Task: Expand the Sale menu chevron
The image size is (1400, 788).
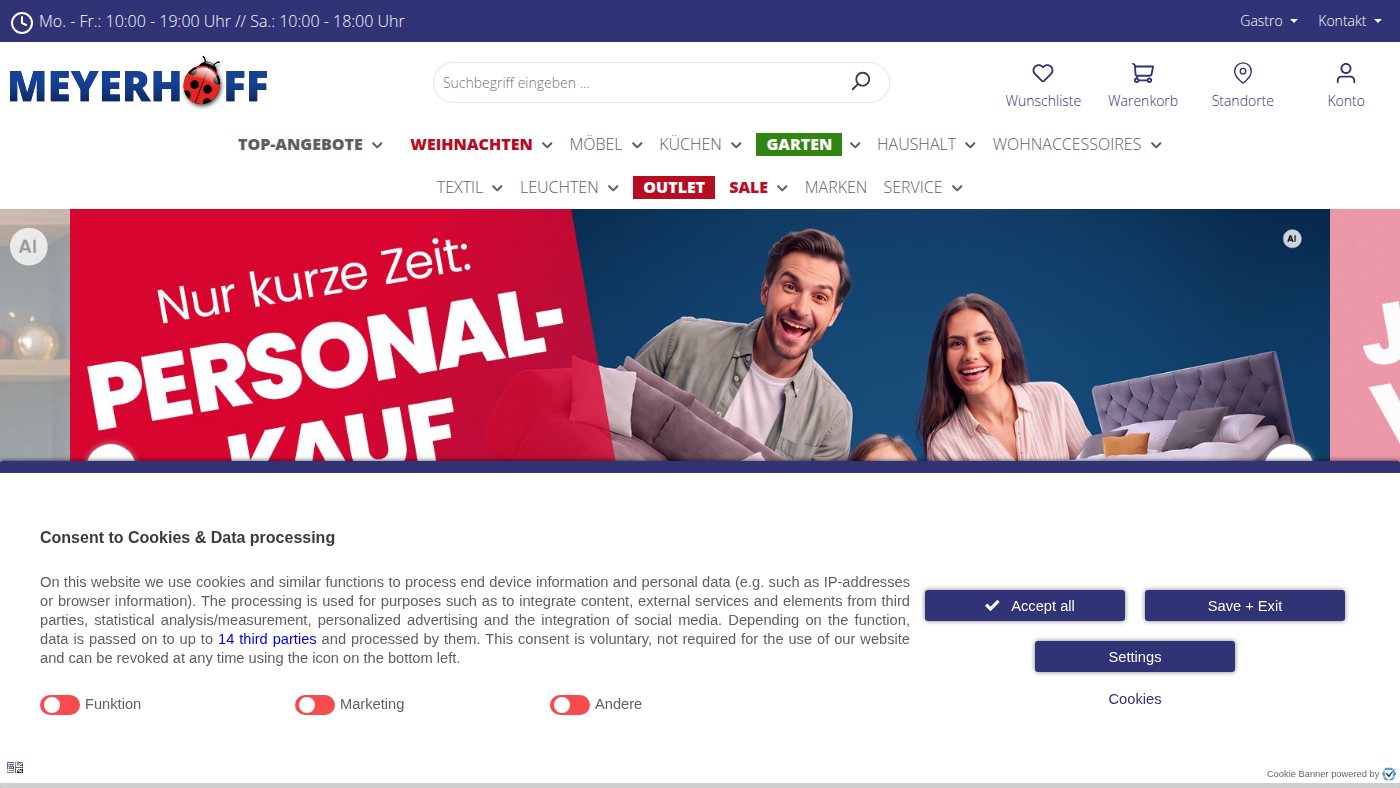Action: pos(782,188)
